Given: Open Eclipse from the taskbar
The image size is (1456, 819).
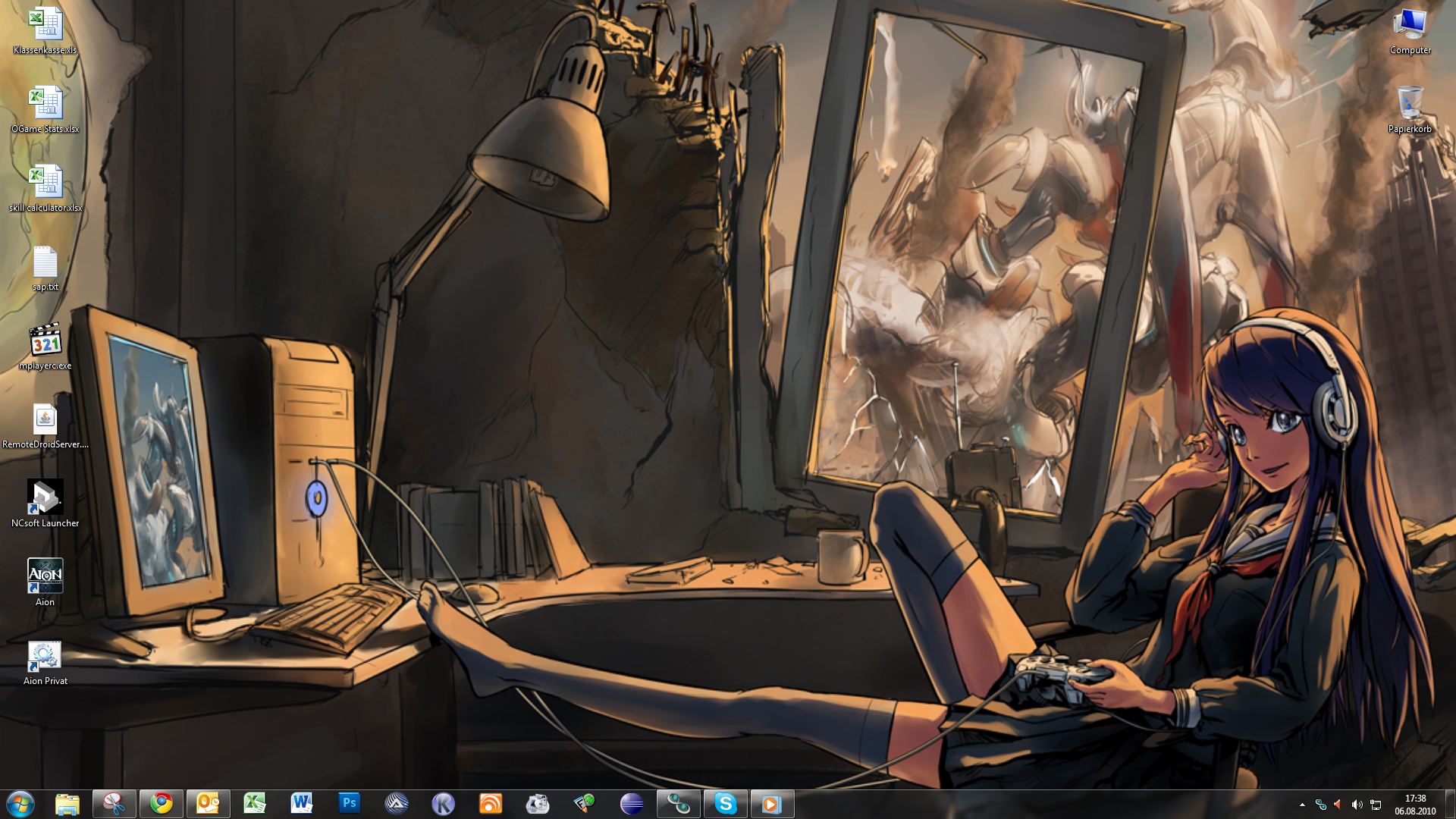Looking at the screenshot, I should (x=631, y=803).
